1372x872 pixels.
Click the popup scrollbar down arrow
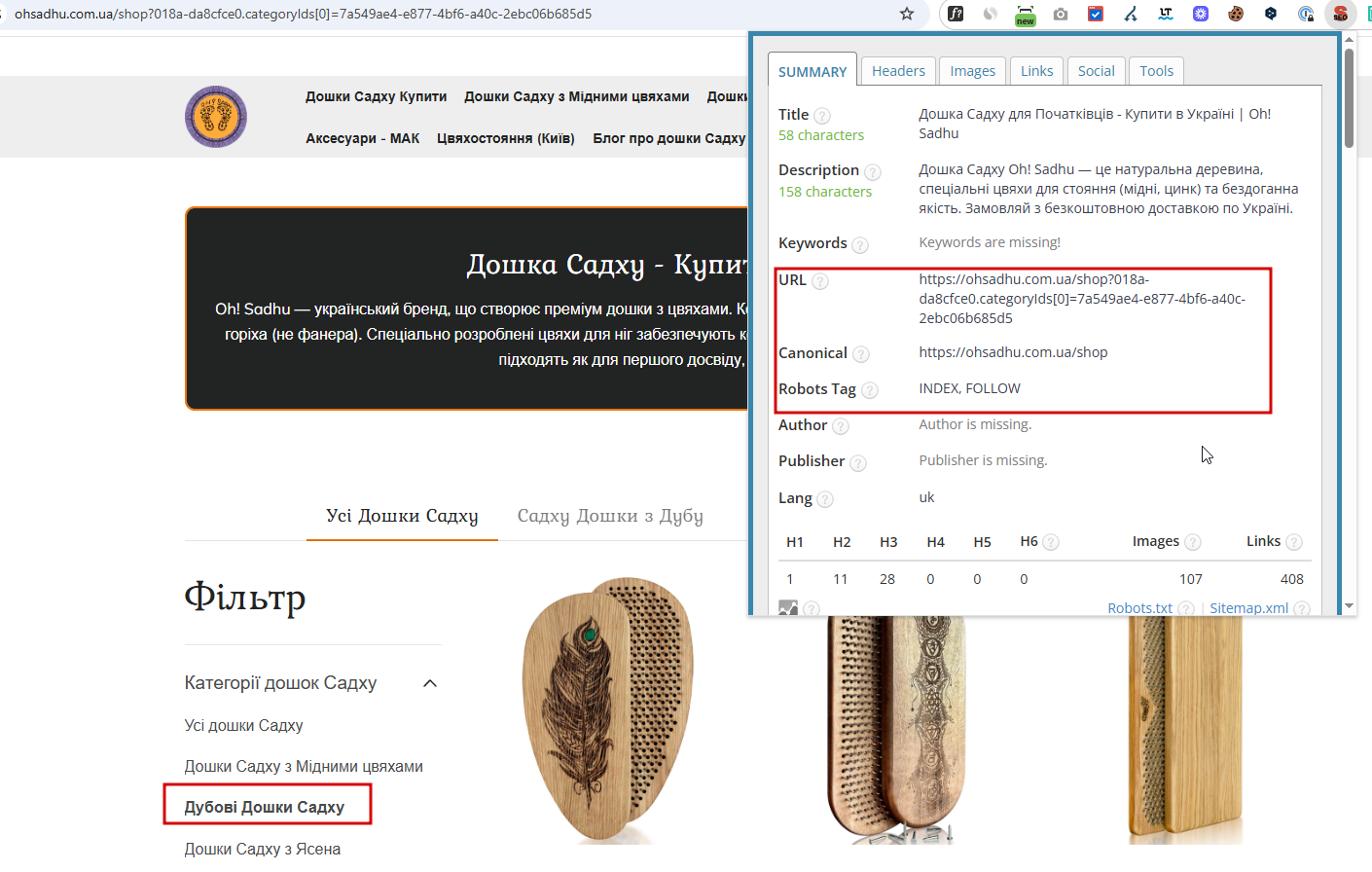click(x=1349, y=606)
